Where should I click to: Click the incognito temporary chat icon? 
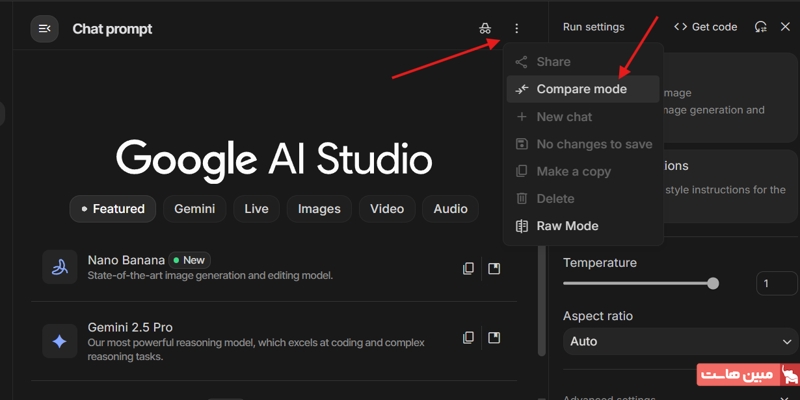click(485, 29)
